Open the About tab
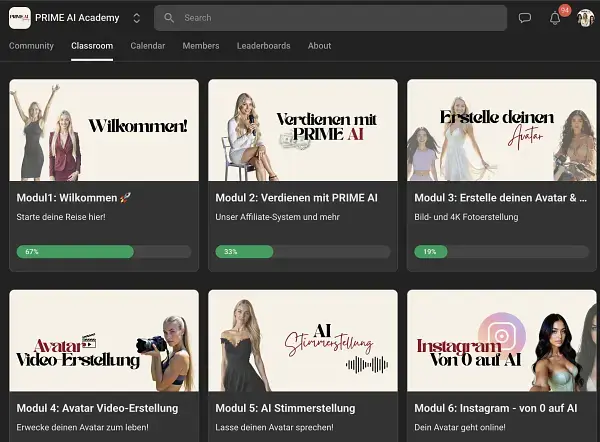The width and height of the screenshot is (600, 442). tap(319, 46)
